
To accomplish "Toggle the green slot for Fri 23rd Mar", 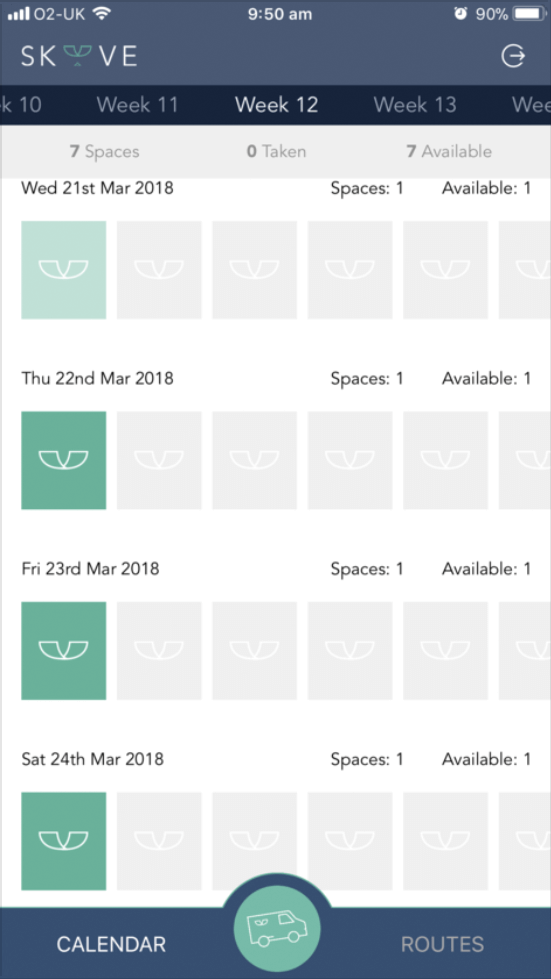I will [64, 651].
